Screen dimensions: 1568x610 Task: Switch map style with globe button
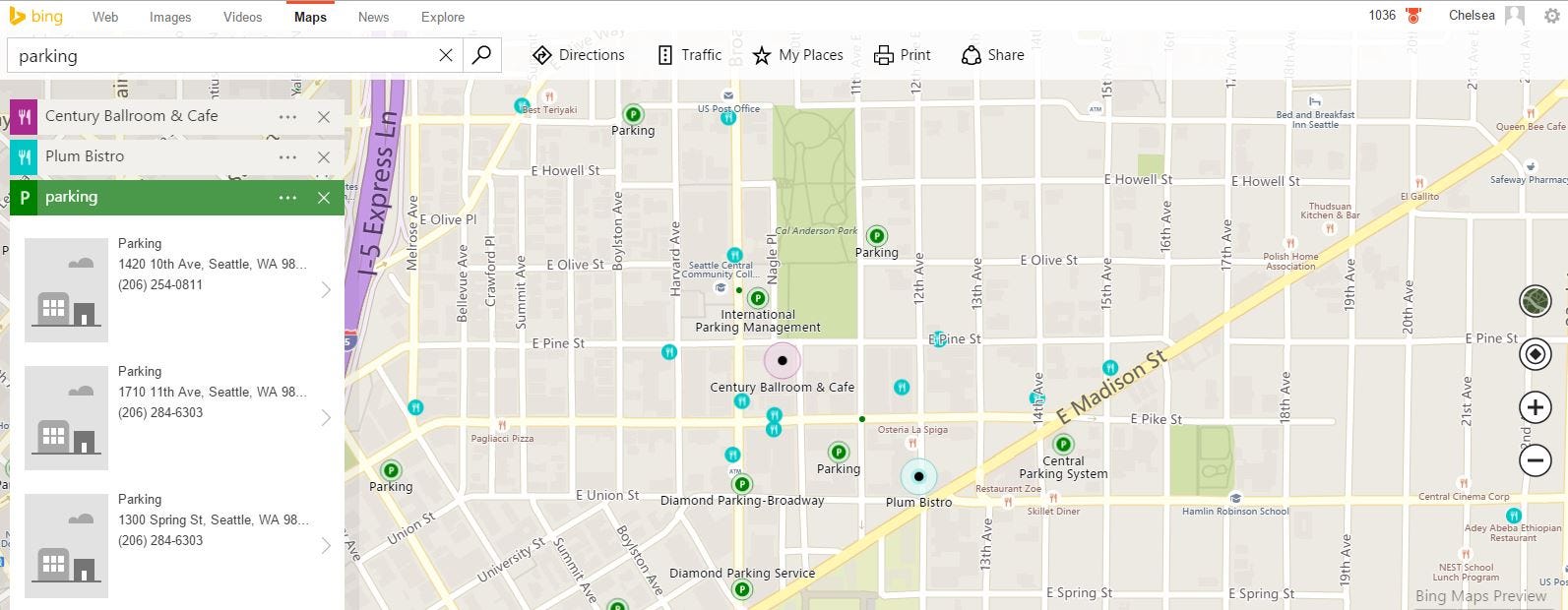1536,301
